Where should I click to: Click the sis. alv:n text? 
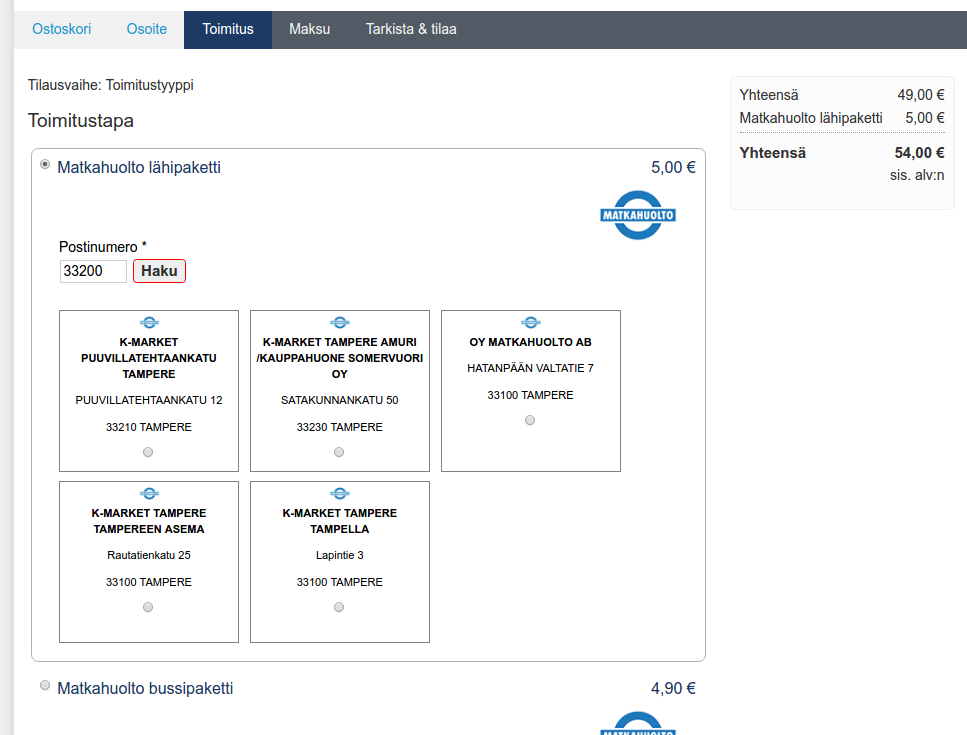click(917, 175)
